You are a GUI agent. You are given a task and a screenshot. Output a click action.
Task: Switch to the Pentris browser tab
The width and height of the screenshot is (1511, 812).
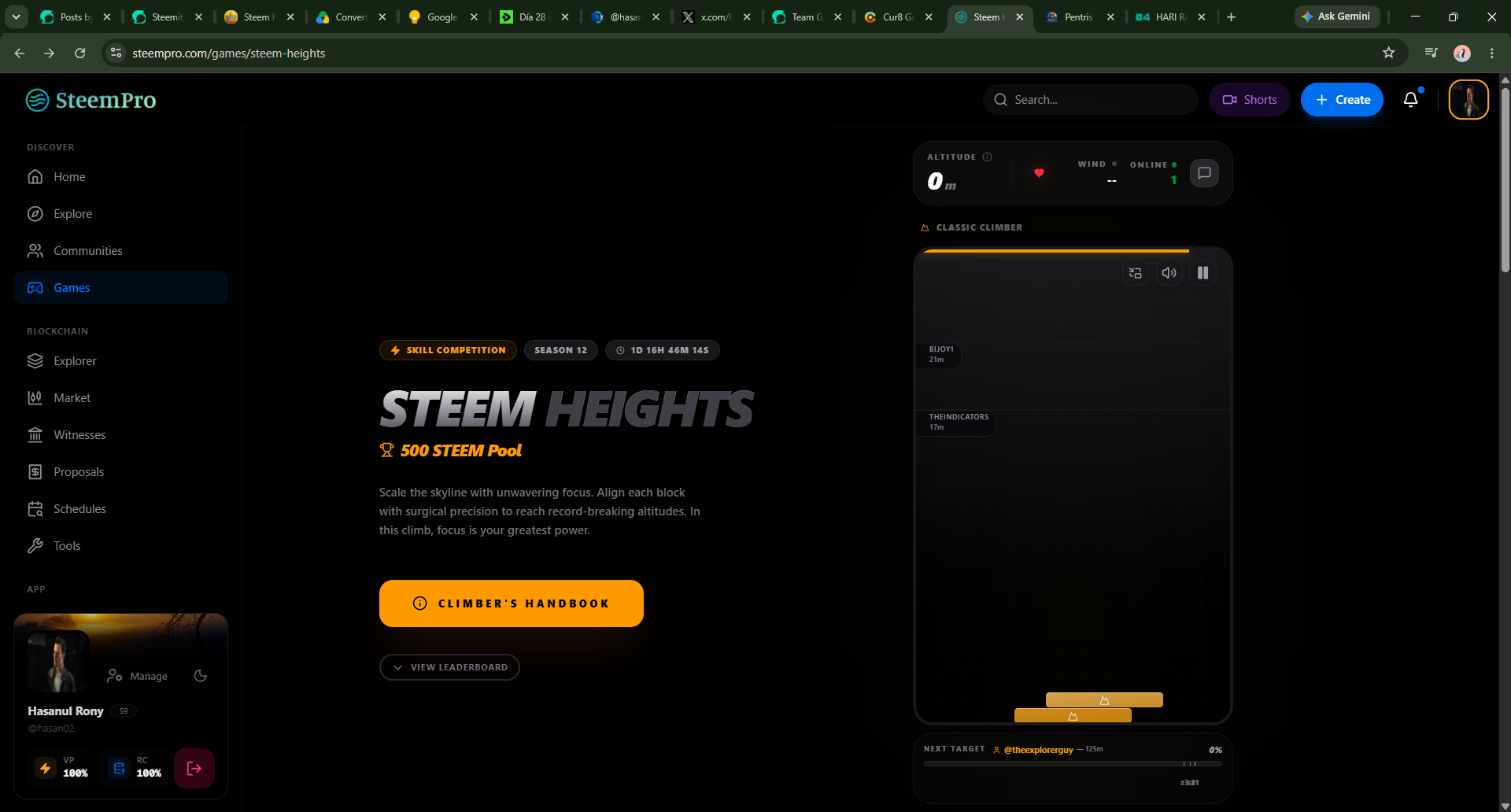(x=1078, y=17)
